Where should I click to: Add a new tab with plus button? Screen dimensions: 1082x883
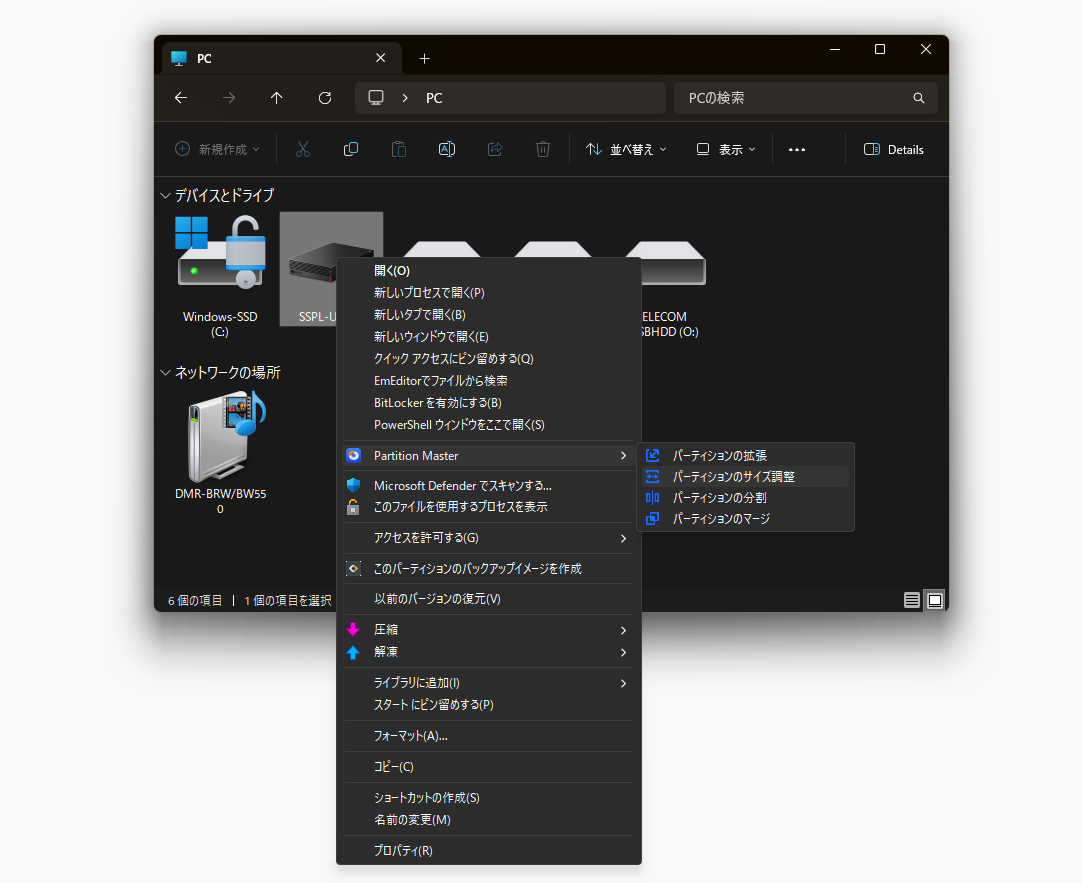424,59
